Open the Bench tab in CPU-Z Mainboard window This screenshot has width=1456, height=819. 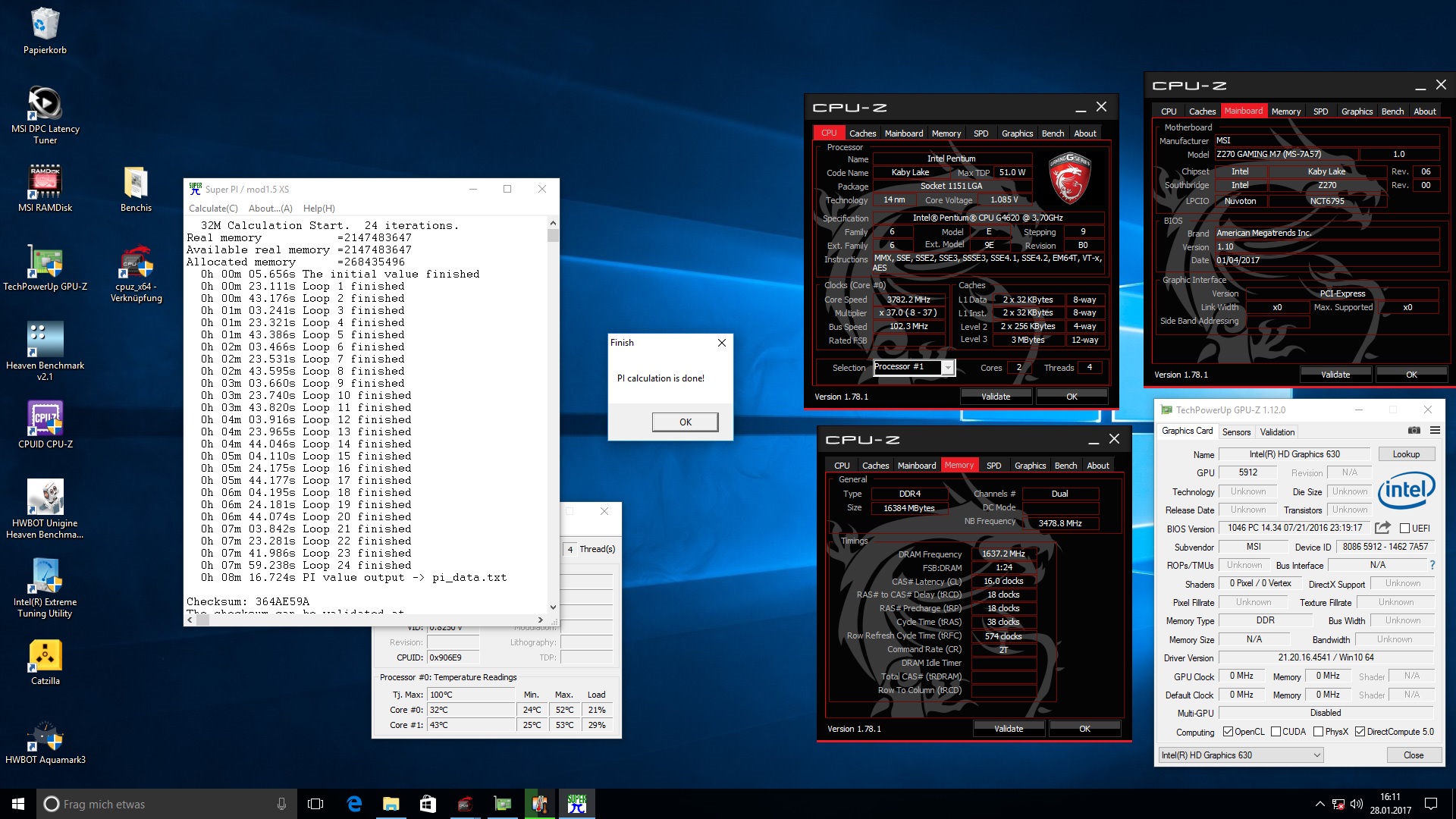1392,111
